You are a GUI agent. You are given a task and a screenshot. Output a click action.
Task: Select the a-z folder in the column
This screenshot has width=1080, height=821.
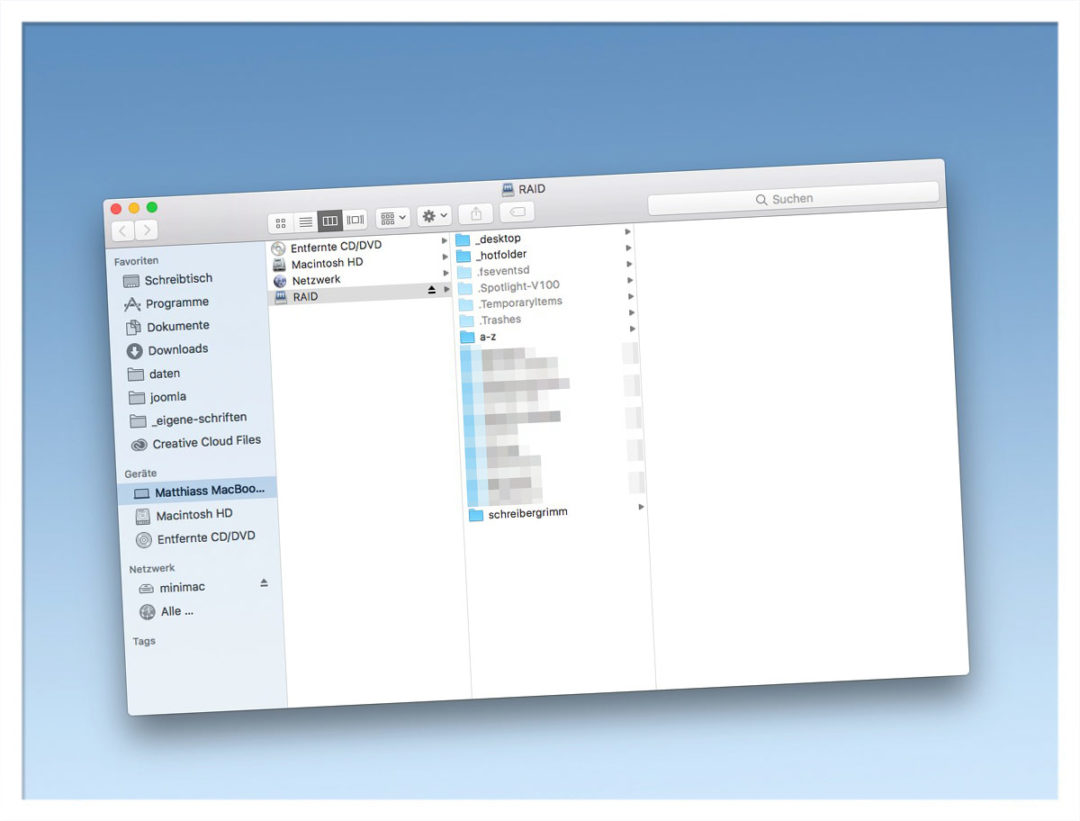(x=489, y=337)
